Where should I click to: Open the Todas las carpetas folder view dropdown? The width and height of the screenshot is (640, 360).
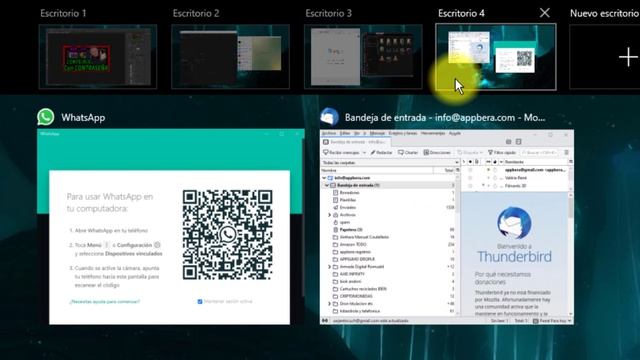(x=390, y=162)
